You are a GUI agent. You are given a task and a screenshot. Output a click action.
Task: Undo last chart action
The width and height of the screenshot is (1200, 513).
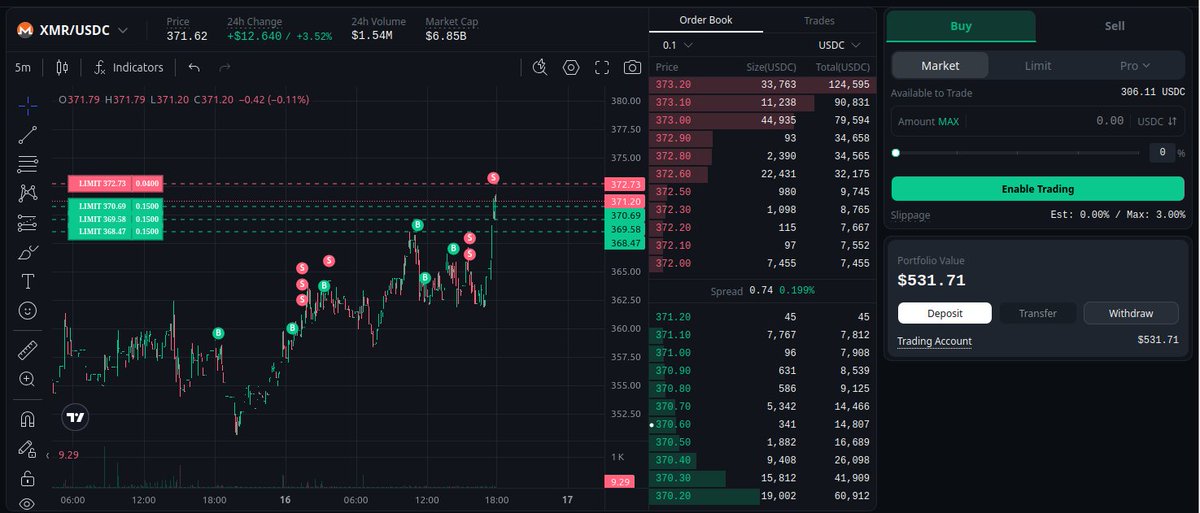(x=194, y=67)
